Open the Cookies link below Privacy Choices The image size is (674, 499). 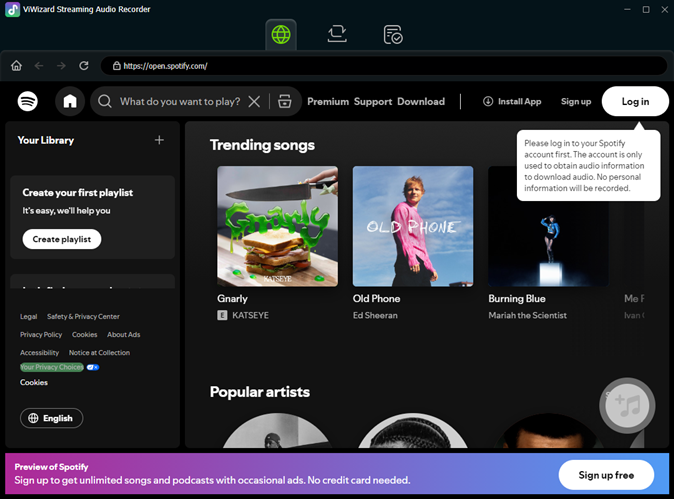(34, 383)
